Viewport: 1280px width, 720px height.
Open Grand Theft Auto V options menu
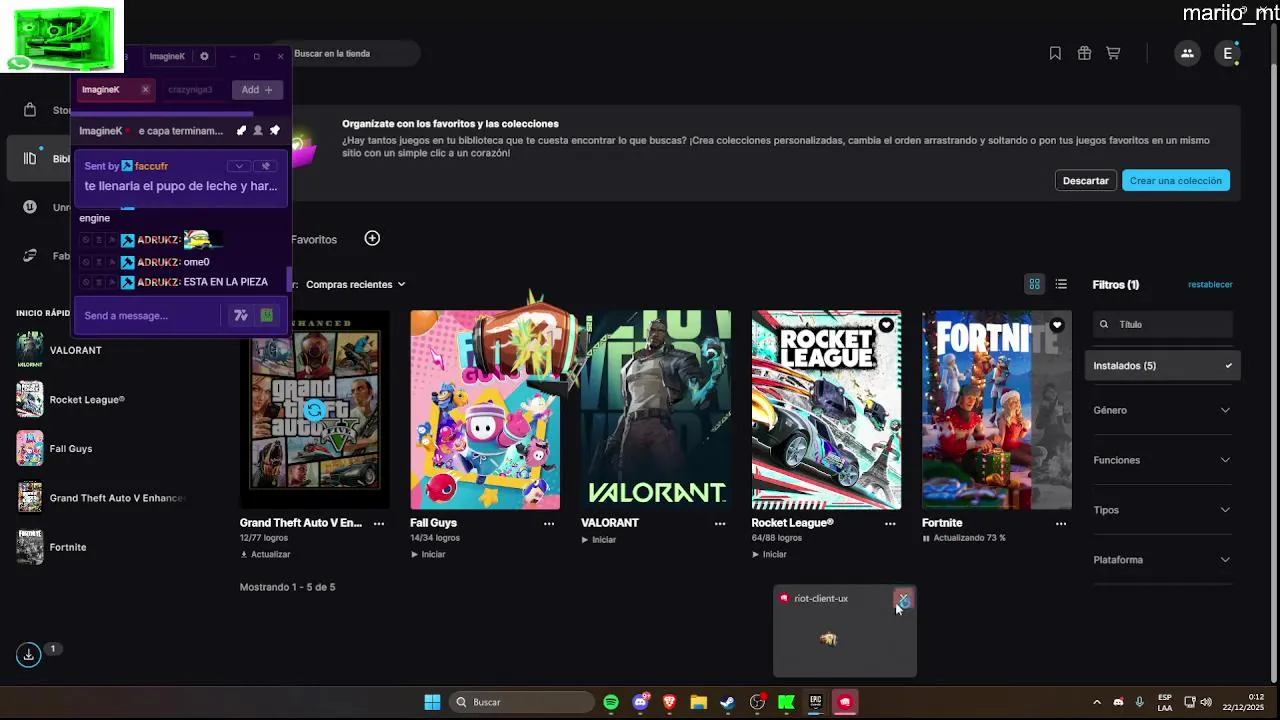[x=379, y=523]
